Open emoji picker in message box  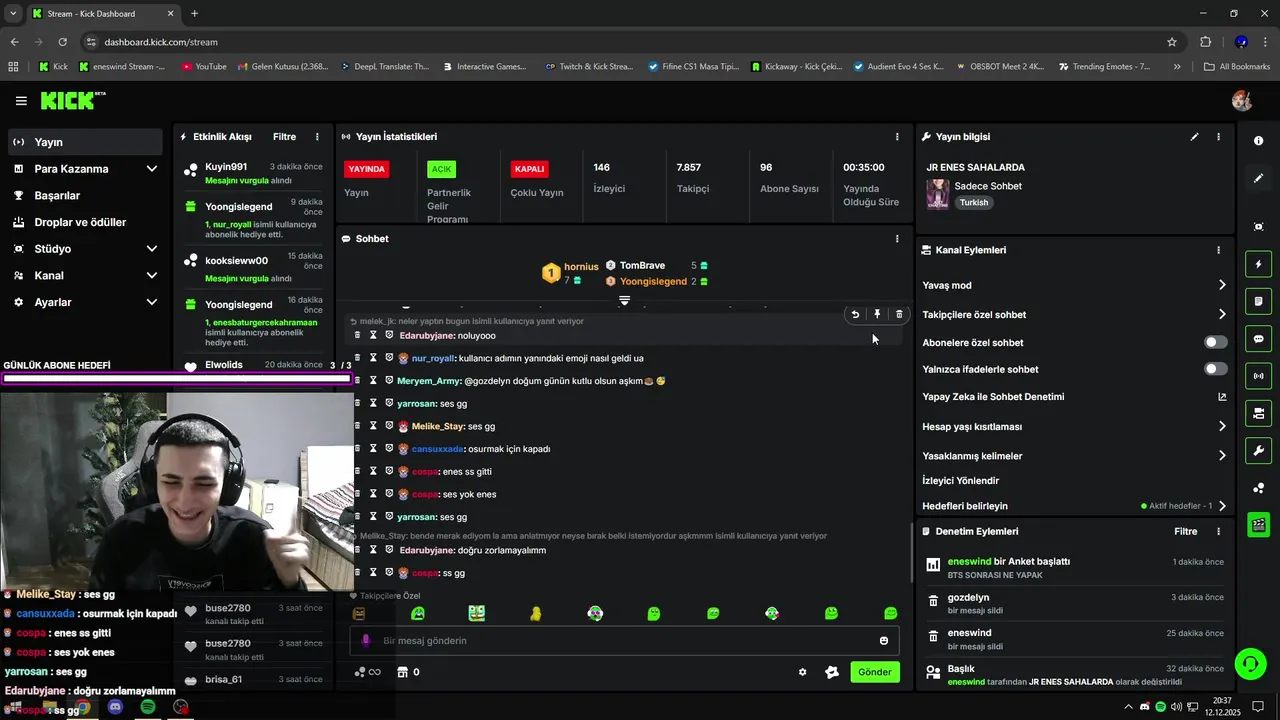884,641
